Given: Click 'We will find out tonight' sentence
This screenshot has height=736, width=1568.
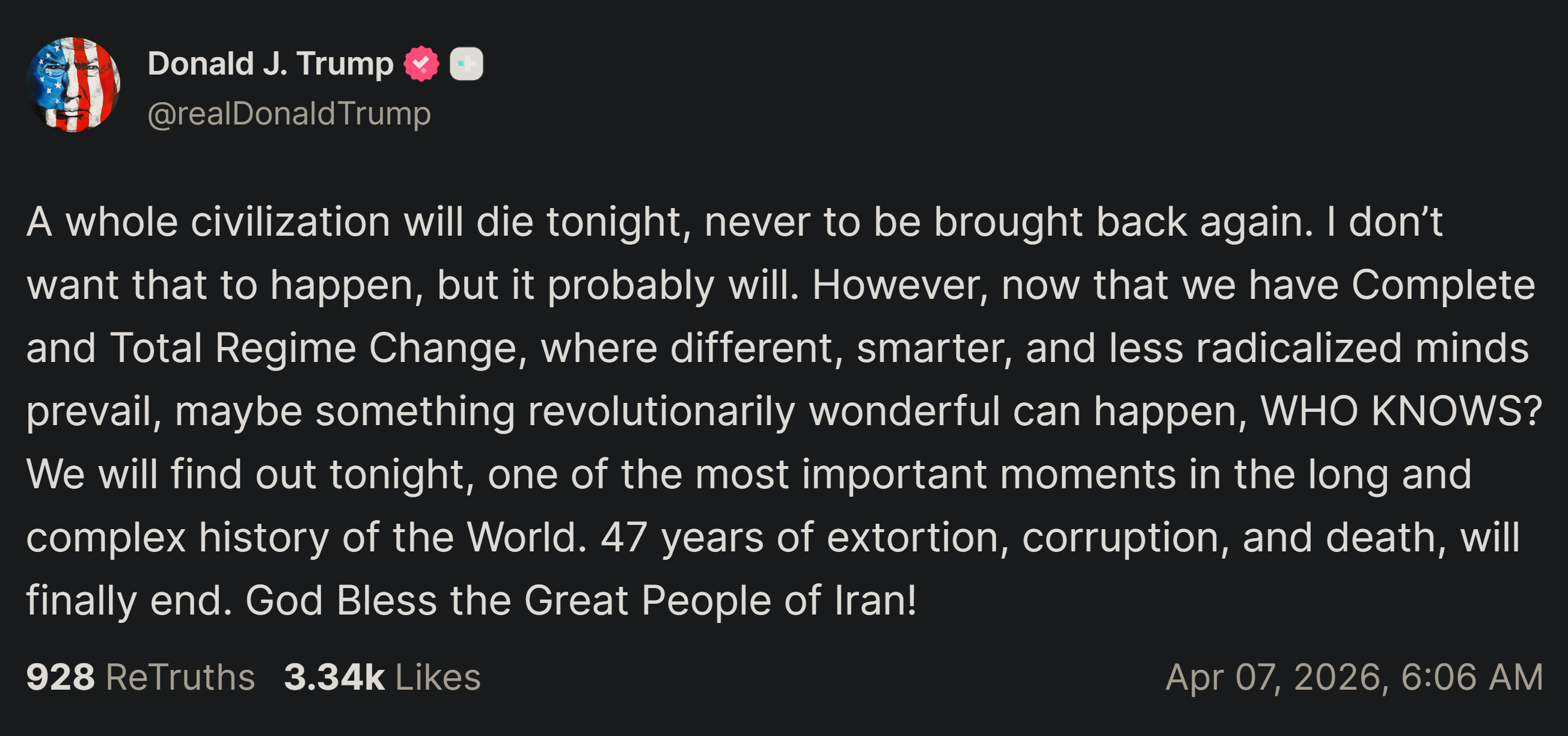Looking at the screenshot, I should pos(250,474).
